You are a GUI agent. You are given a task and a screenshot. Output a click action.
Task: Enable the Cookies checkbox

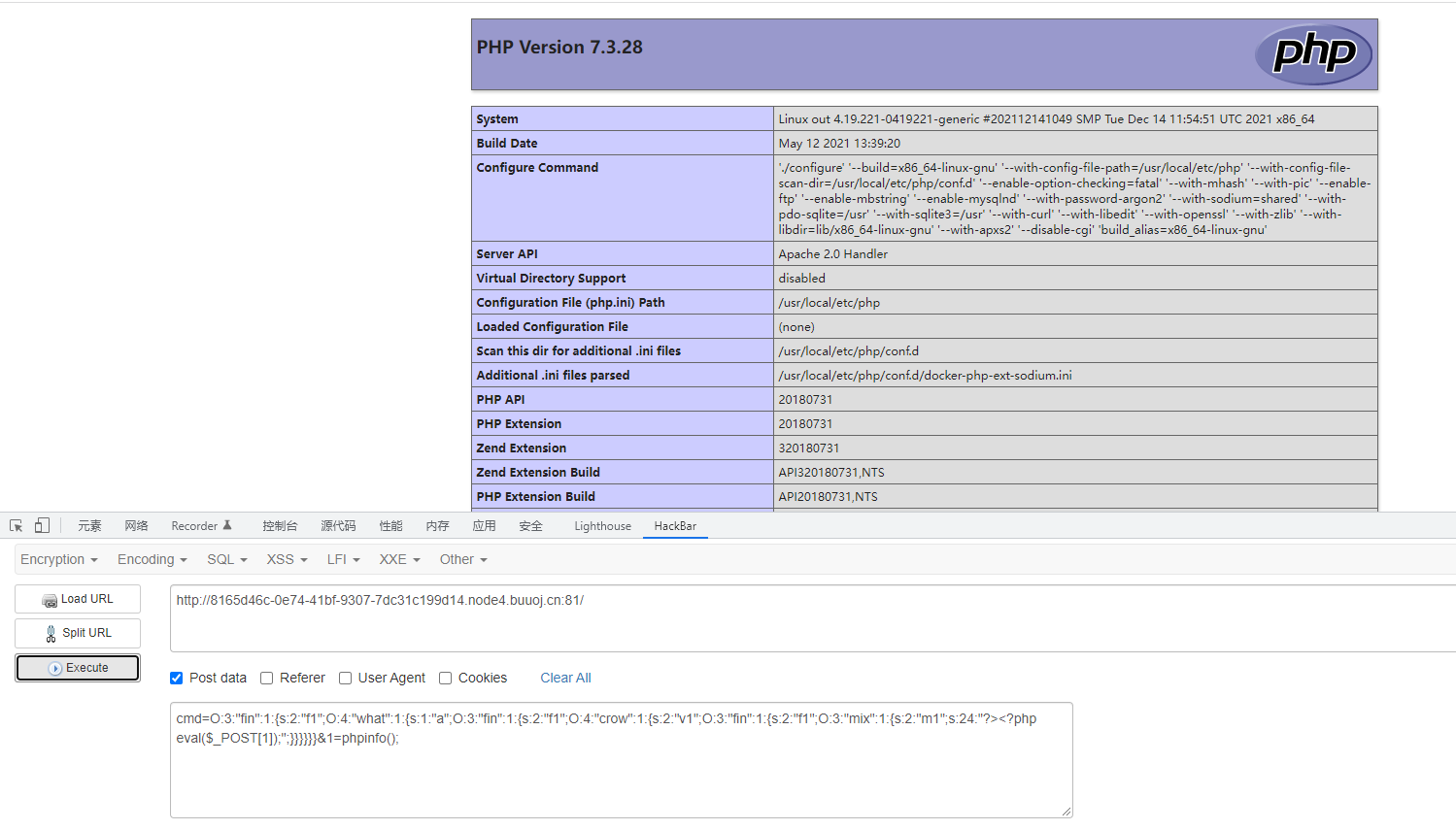tap(446, 678)
